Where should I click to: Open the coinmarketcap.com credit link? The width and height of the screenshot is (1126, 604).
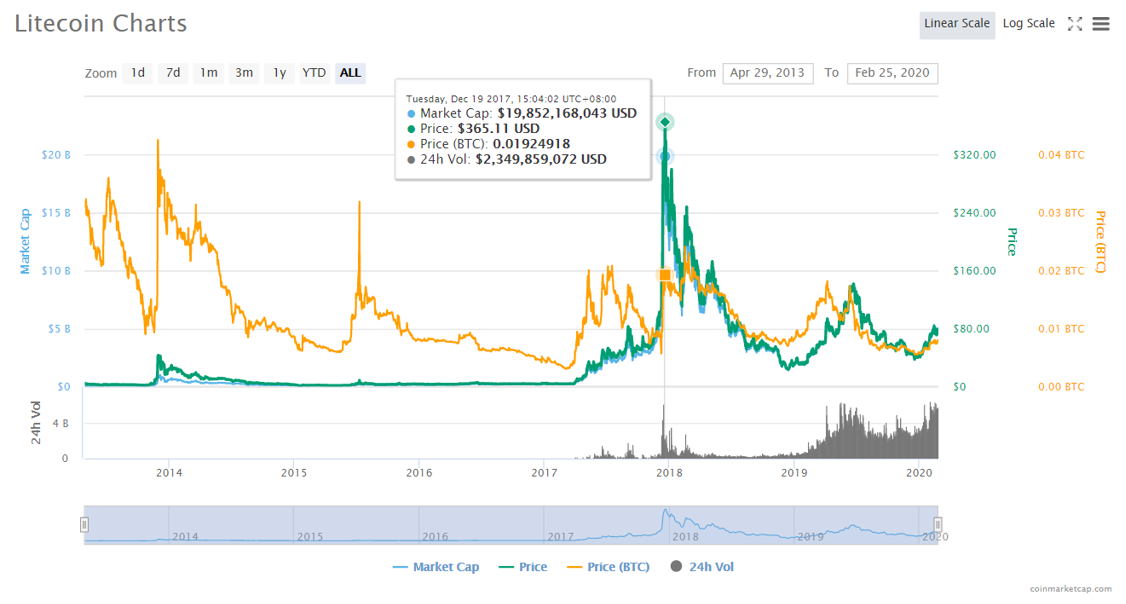coord(1070,590)
